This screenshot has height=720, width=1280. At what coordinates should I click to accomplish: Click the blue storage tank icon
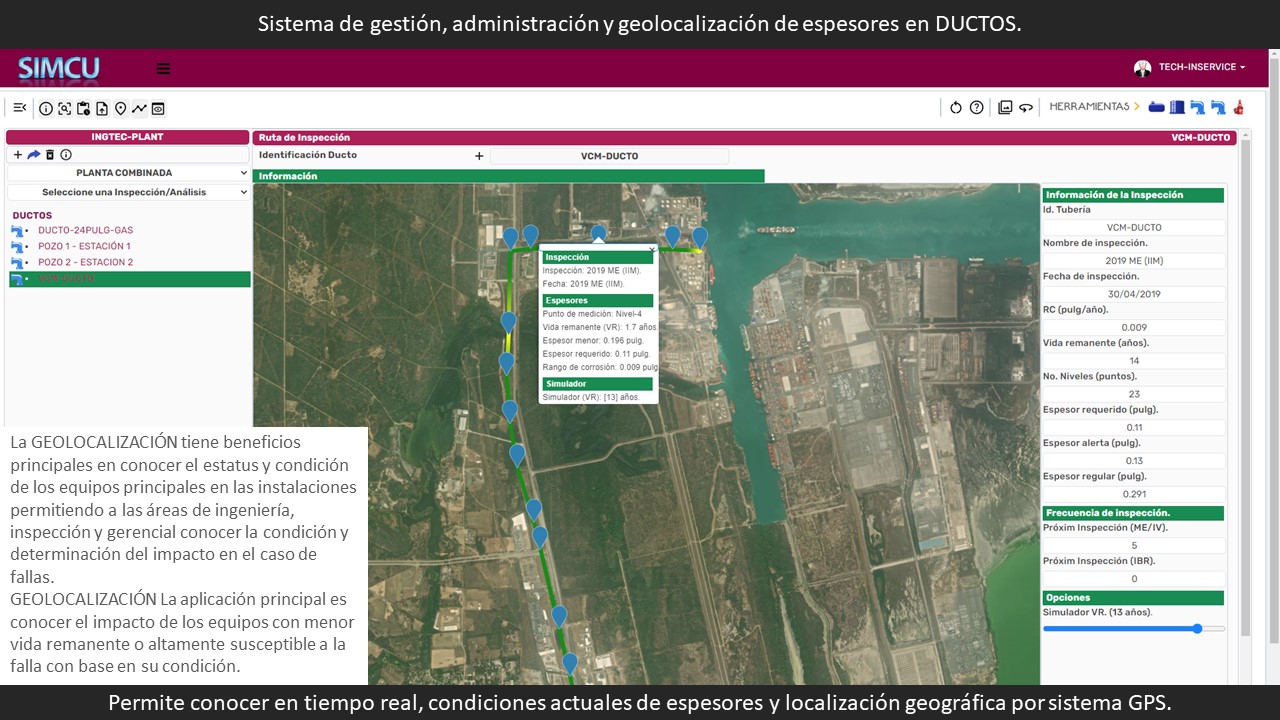click(1177, 107)
